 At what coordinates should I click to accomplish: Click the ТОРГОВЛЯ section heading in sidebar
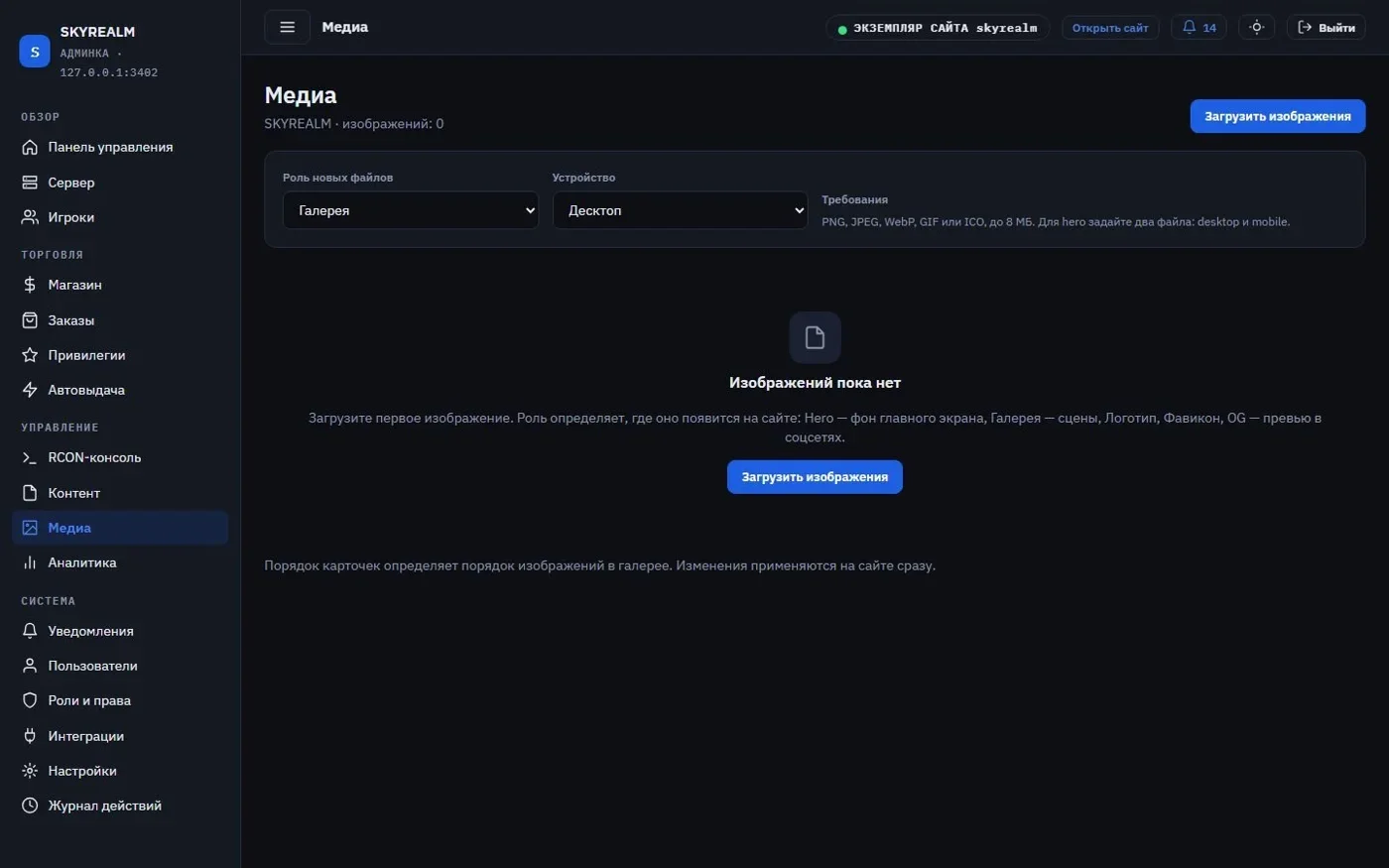pos(53,255)
